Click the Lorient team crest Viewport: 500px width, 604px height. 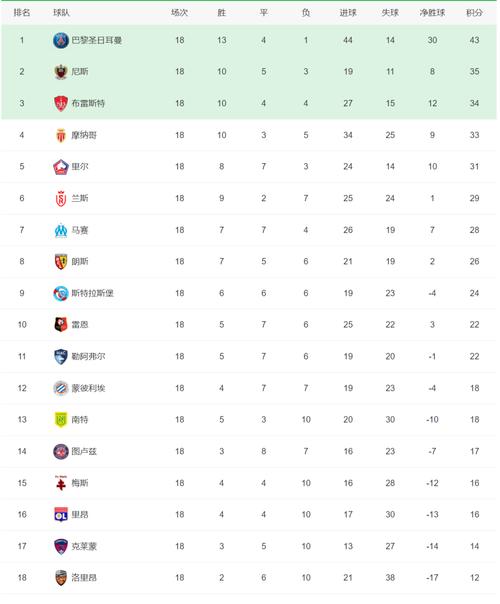(60, 578)
